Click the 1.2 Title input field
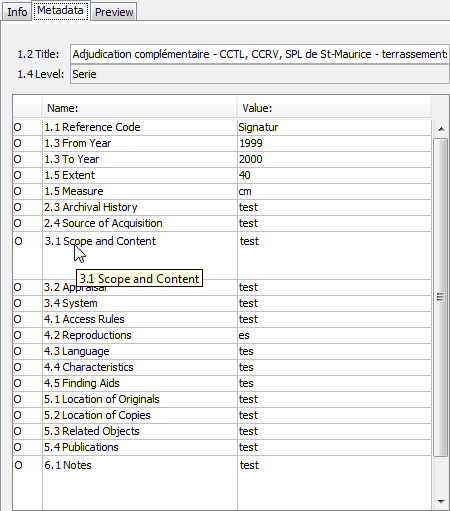 260,54
